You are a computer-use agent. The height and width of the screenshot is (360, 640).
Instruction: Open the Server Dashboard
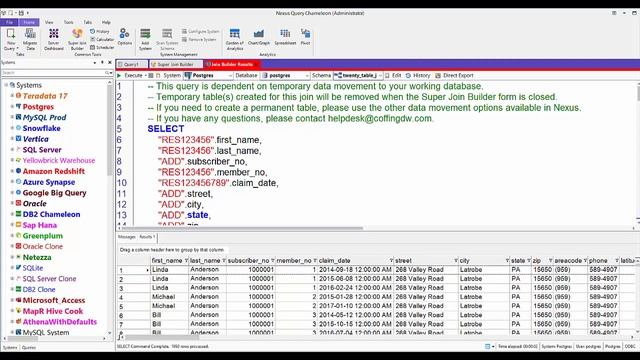[53, 39]
